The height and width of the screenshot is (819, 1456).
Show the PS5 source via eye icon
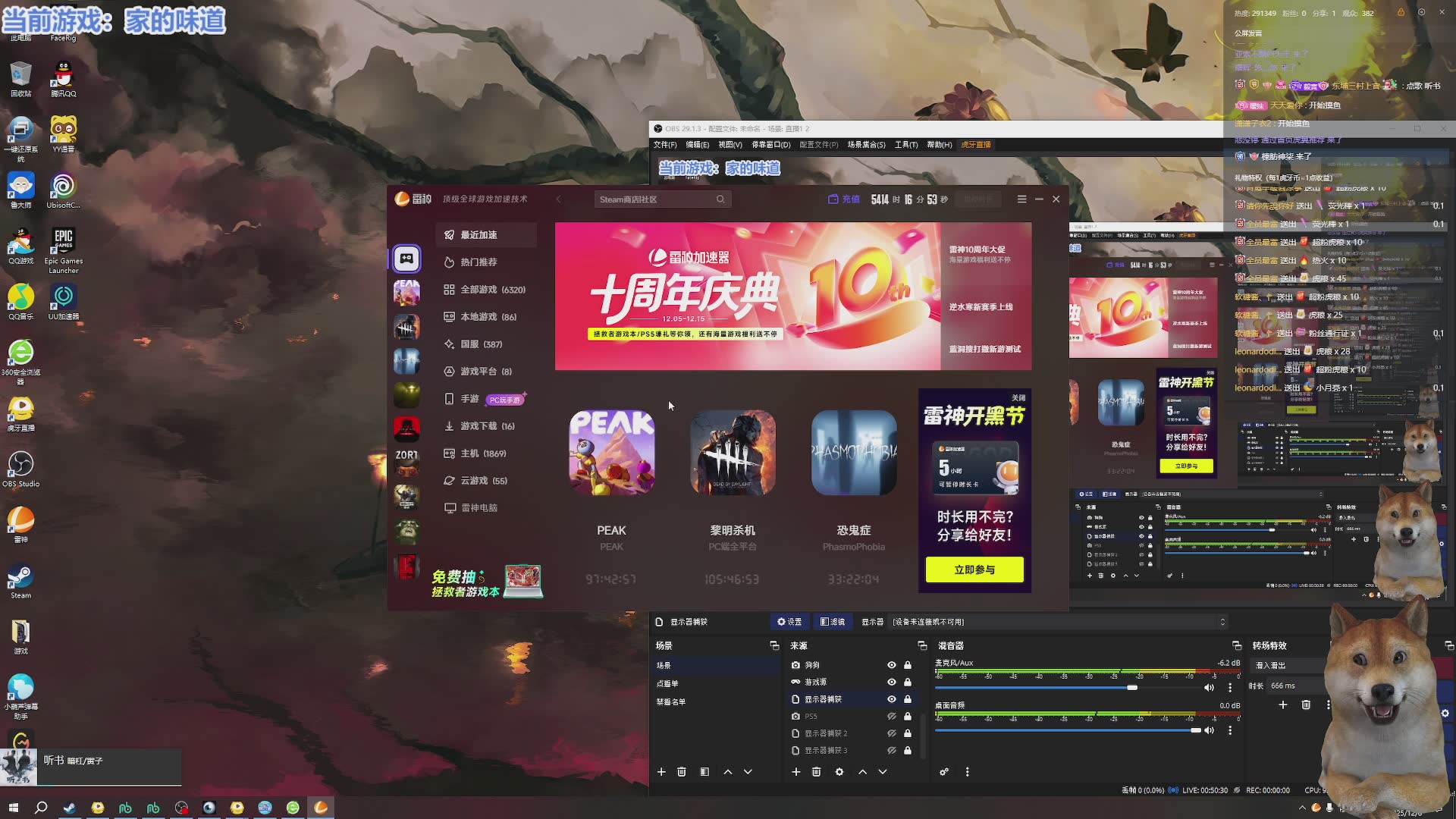pyautogui.click(x=892, y=717)
